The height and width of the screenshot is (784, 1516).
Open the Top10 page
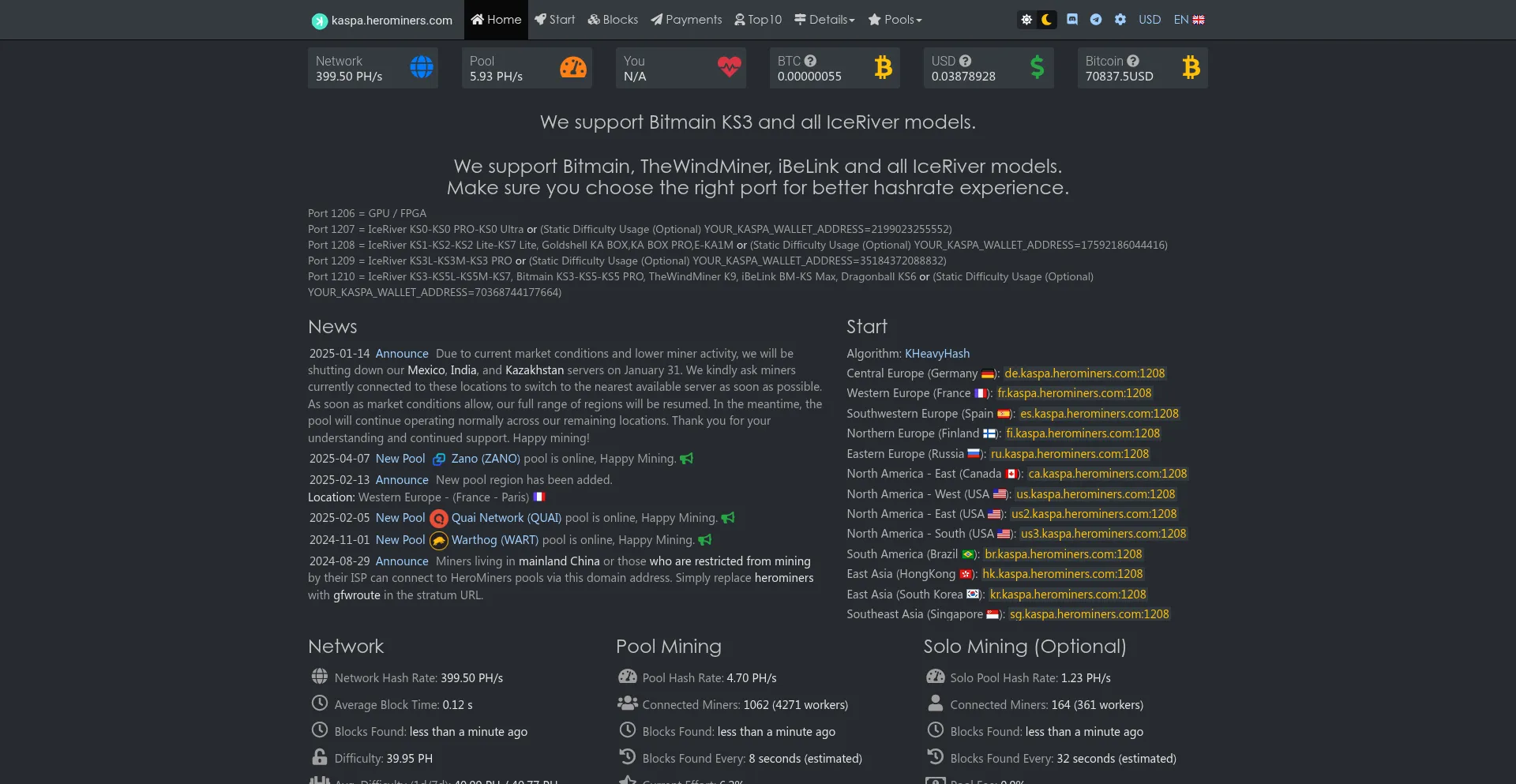758,20
